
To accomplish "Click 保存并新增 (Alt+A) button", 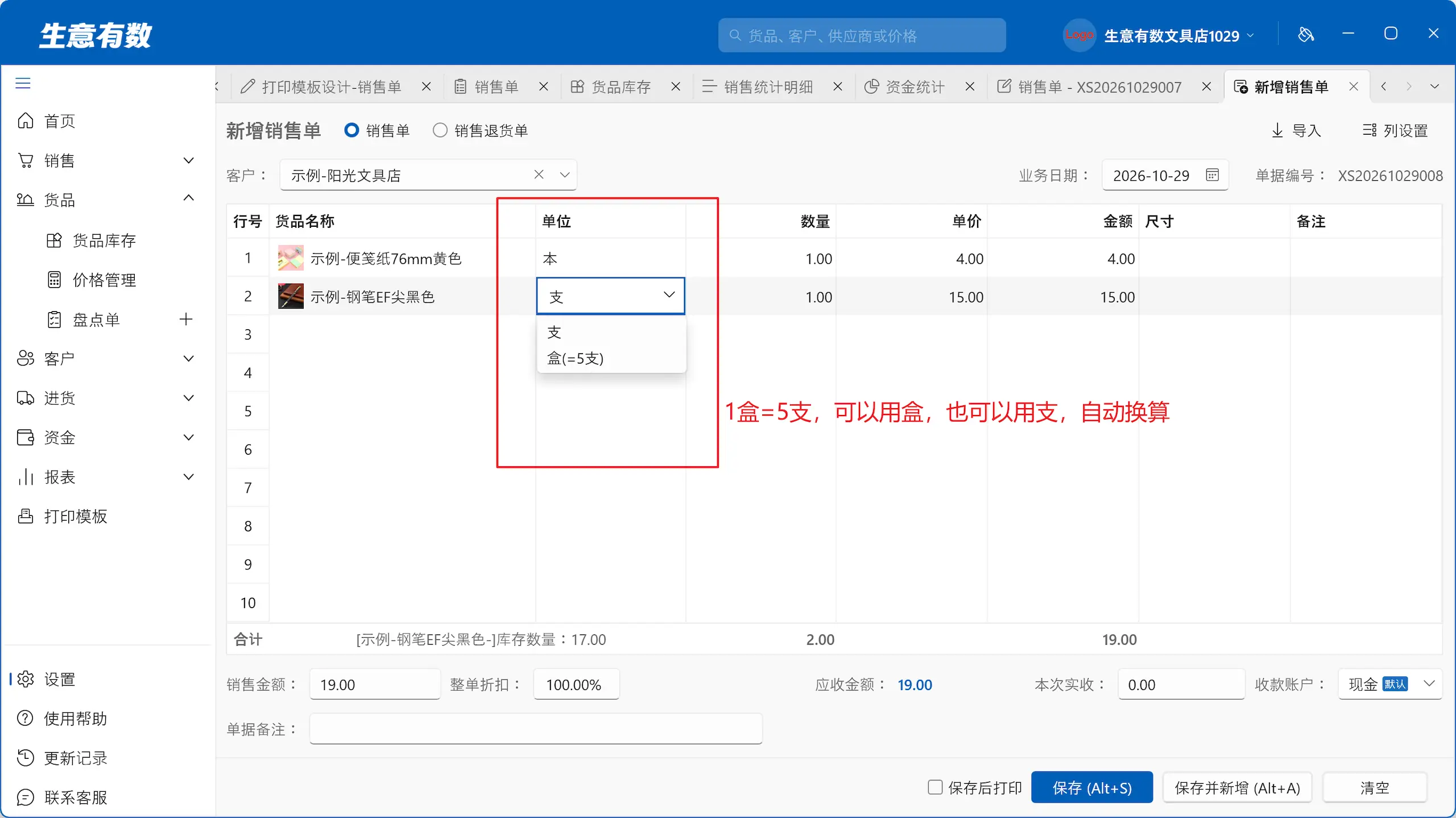I will point(1238,787).
